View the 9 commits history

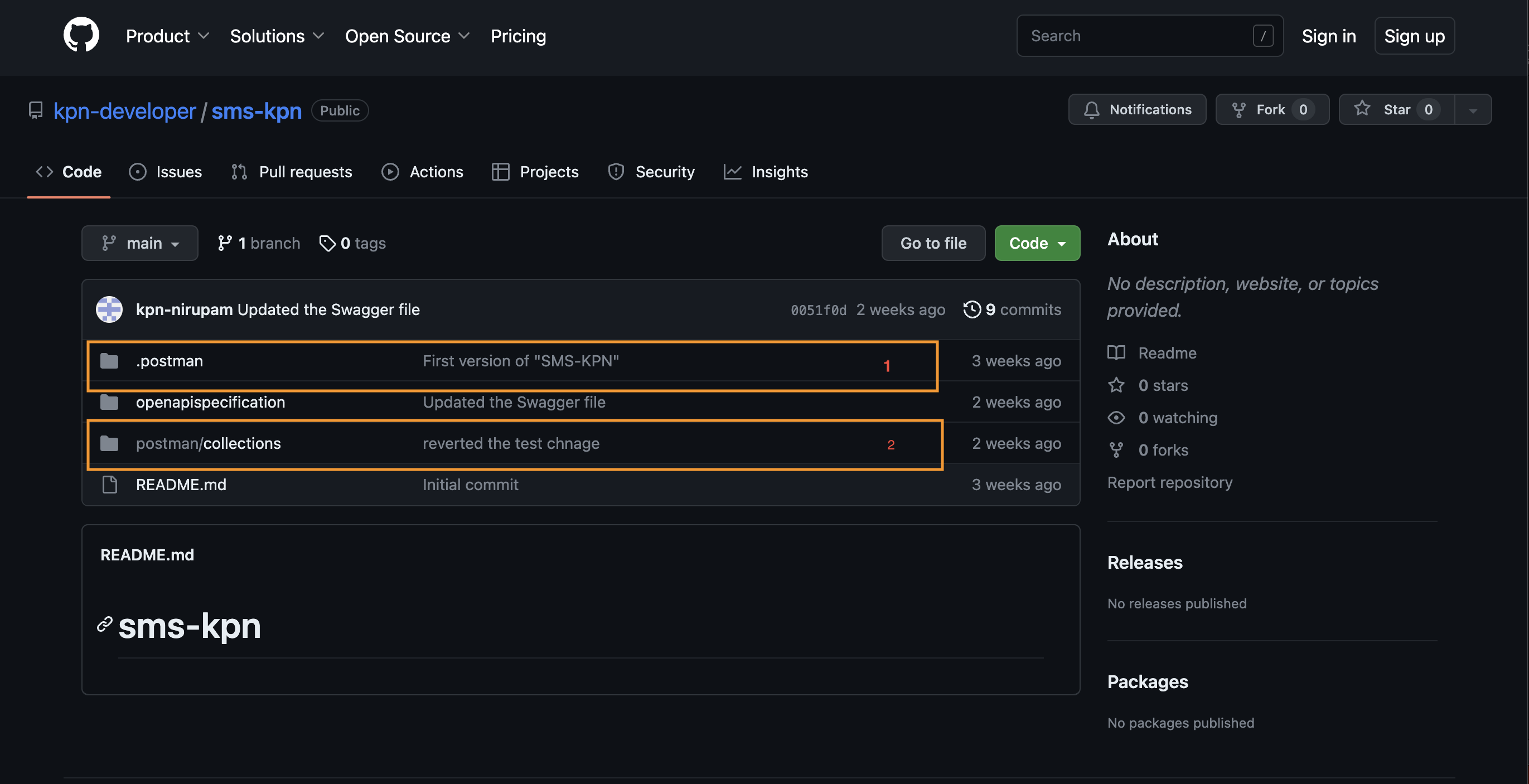pos(1013,310)
